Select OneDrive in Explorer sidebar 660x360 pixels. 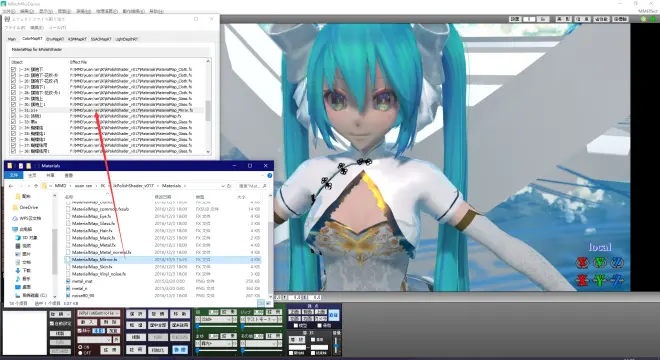(x=29, y=208)
